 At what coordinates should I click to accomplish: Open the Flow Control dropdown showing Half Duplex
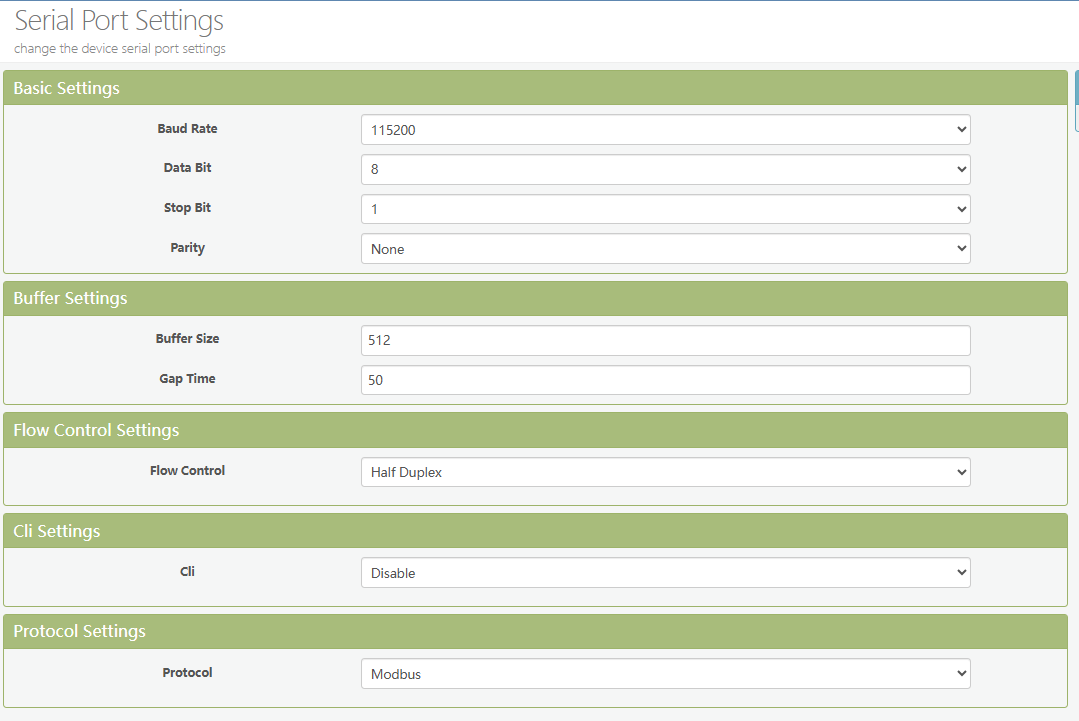pos(665,472)
